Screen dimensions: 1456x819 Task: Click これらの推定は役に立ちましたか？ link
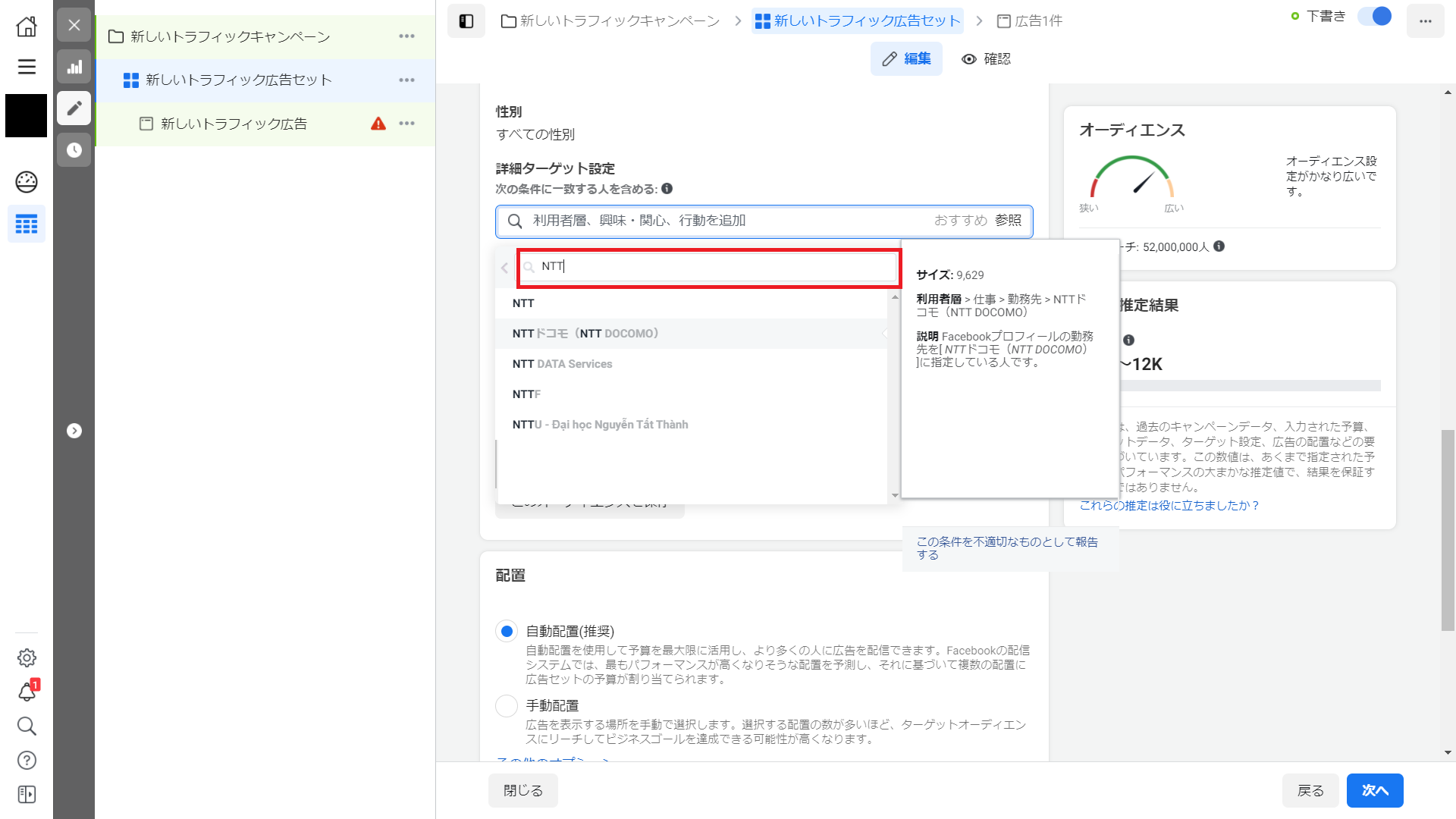coord(1169,506)
